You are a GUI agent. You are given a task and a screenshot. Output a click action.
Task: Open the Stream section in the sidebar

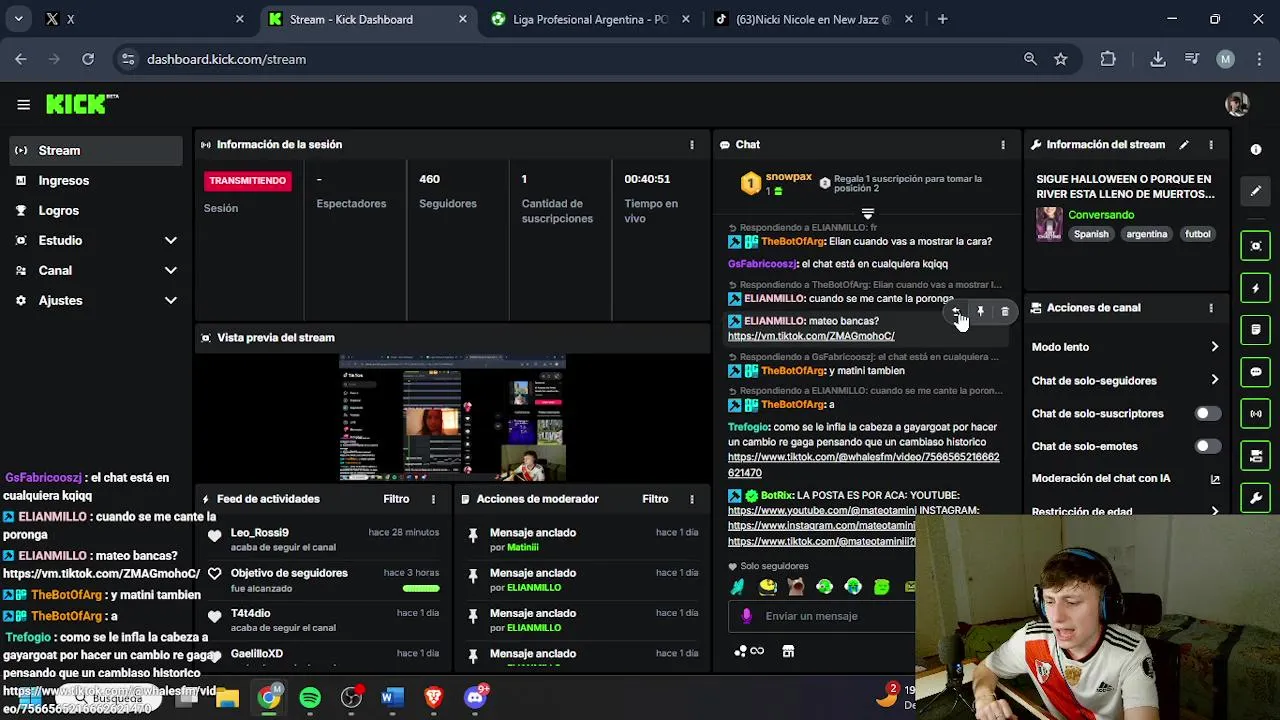coord(96,150)
